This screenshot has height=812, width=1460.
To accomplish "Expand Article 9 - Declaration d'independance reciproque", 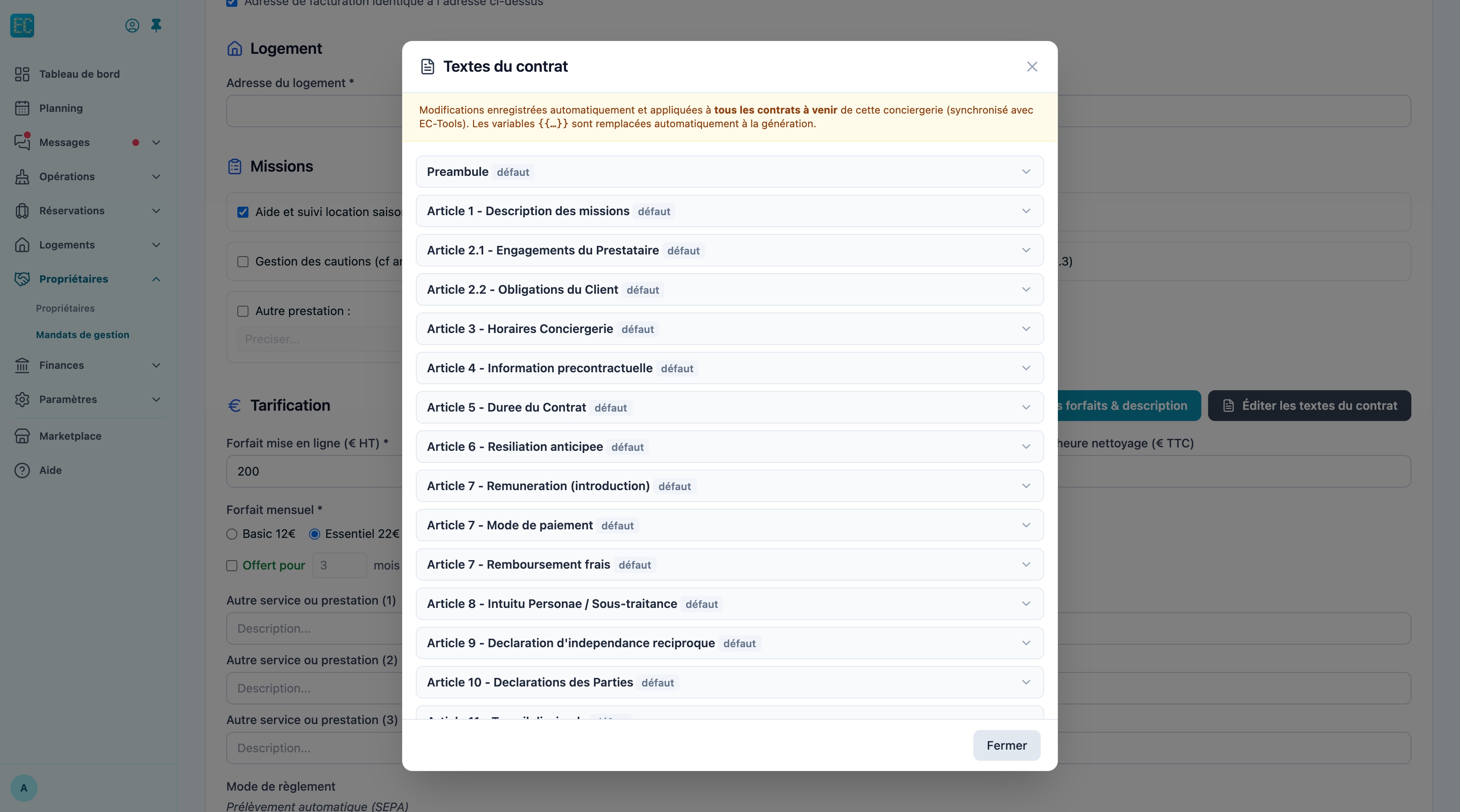I will tap(730, 643).
